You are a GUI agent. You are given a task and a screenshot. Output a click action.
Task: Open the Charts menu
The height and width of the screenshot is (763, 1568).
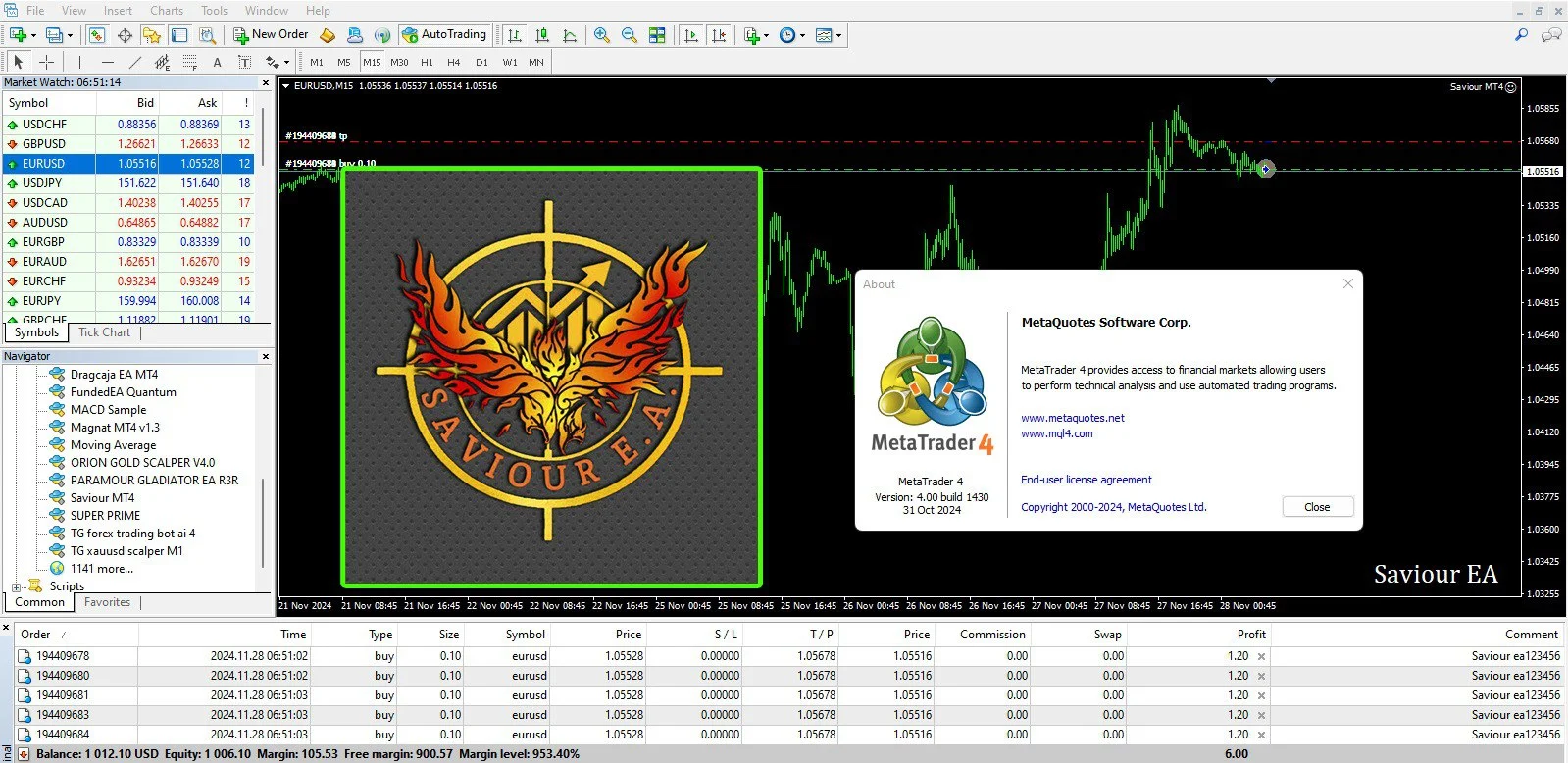167,10
